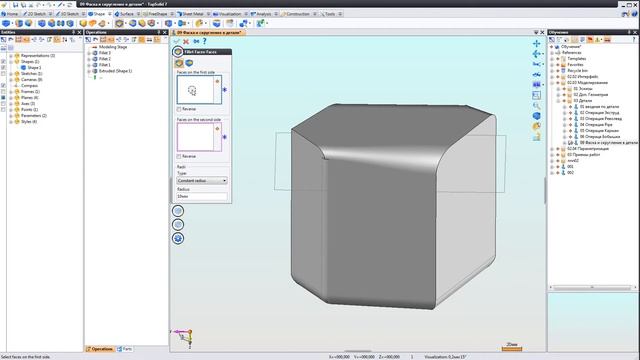Click the glasses preview icon

coord(196,41)
